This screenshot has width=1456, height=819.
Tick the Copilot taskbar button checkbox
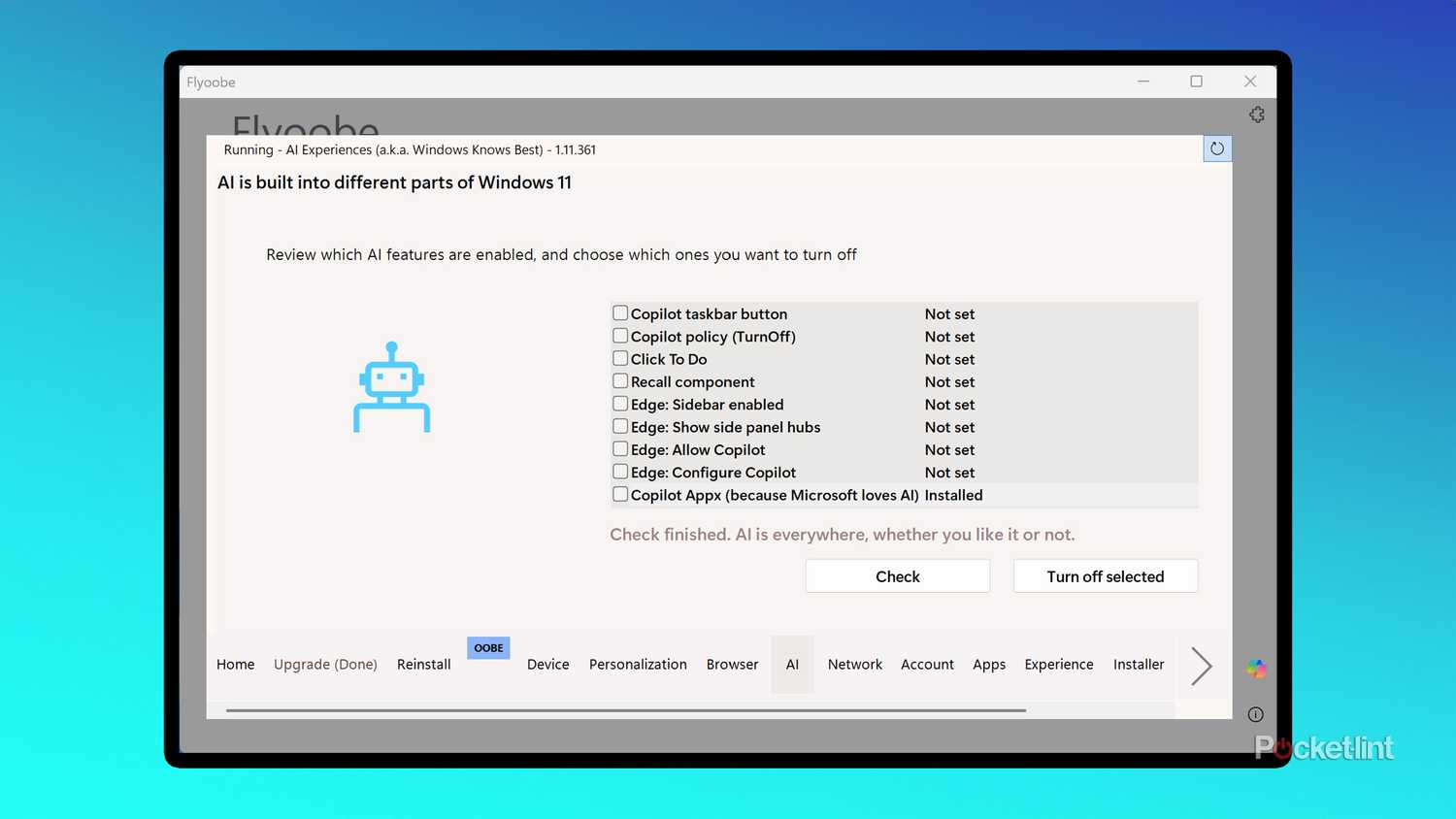pyautogui.click(x=620, y=312)
